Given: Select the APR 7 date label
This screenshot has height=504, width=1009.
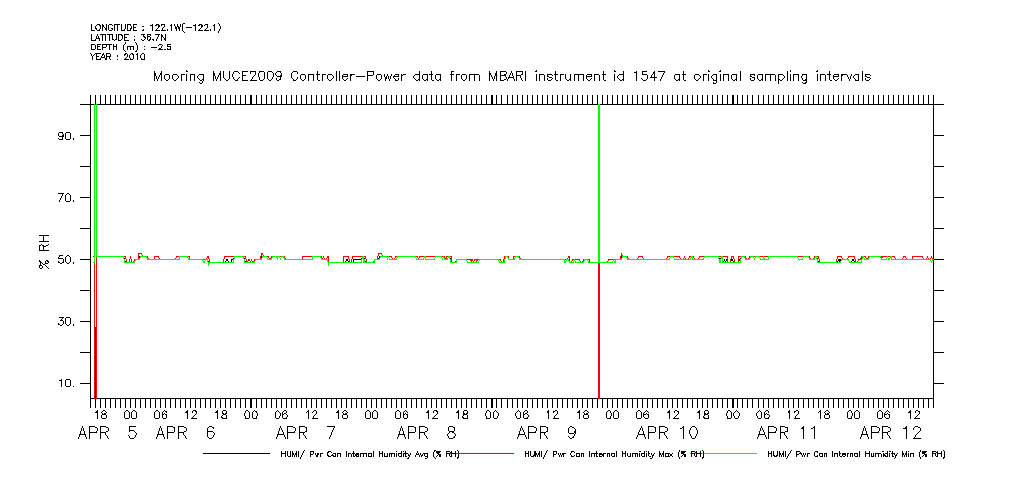Looking at the screenshot, I should (x=306, y=433).
